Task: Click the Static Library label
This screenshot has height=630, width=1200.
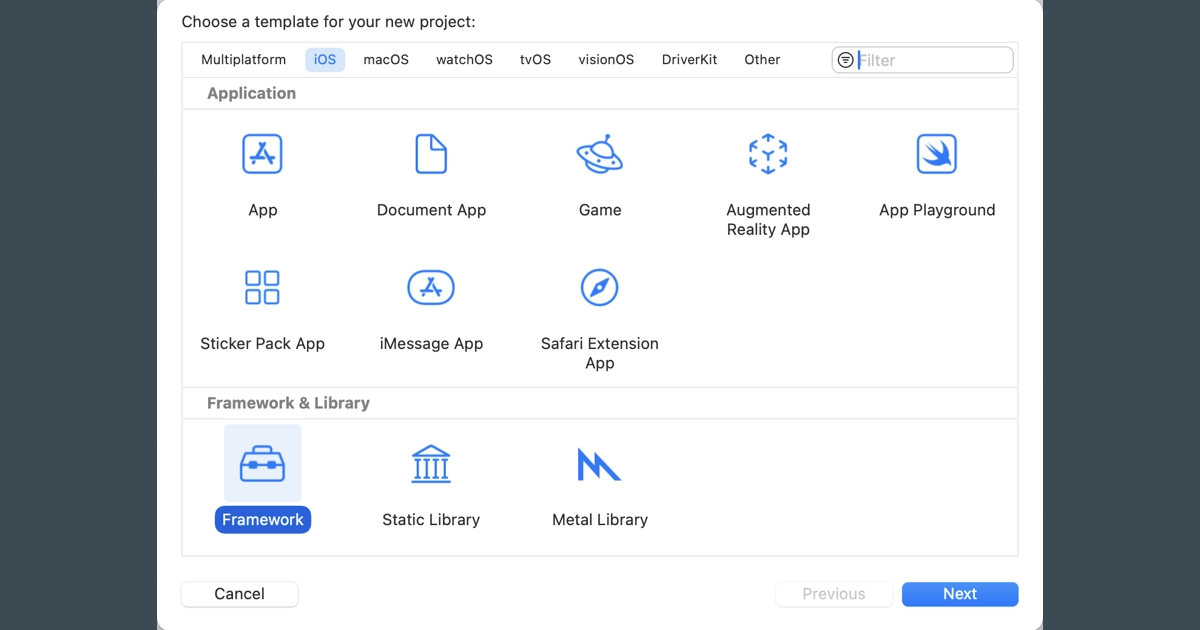Action: pyautogui.click(x=431, y=520)
